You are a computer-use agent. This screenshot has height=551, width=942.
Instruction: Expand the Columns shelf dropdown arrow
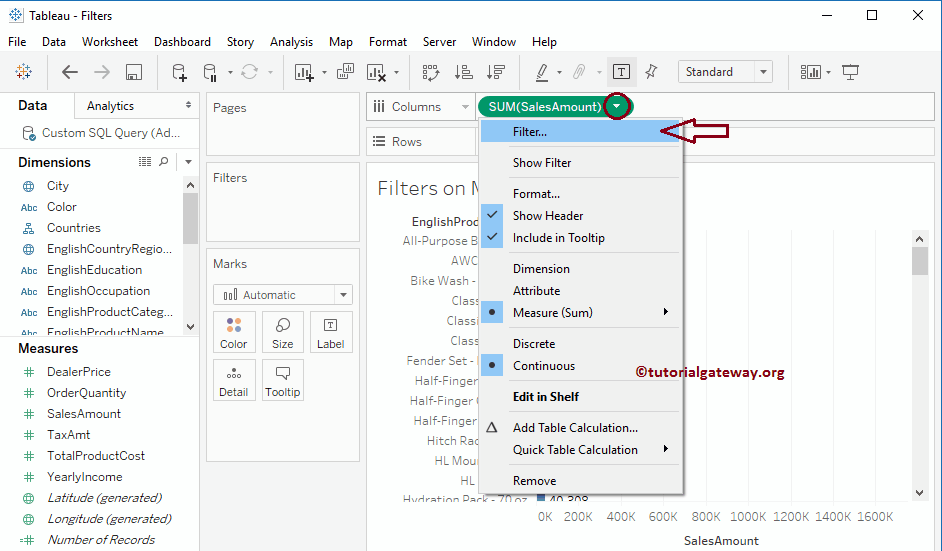click(x=465, y=107)
